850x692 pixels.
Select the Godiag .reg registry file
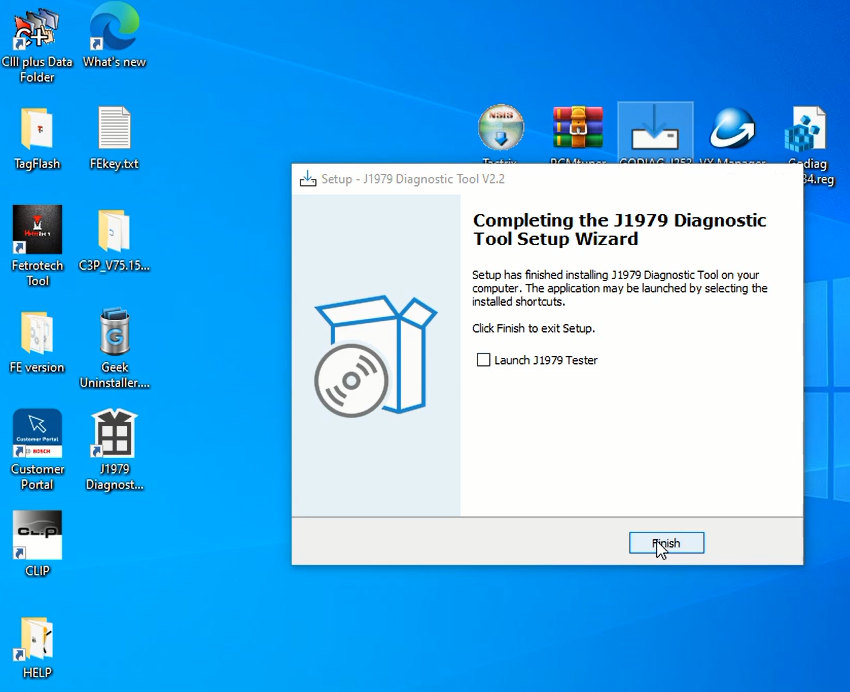coord(806,130)
